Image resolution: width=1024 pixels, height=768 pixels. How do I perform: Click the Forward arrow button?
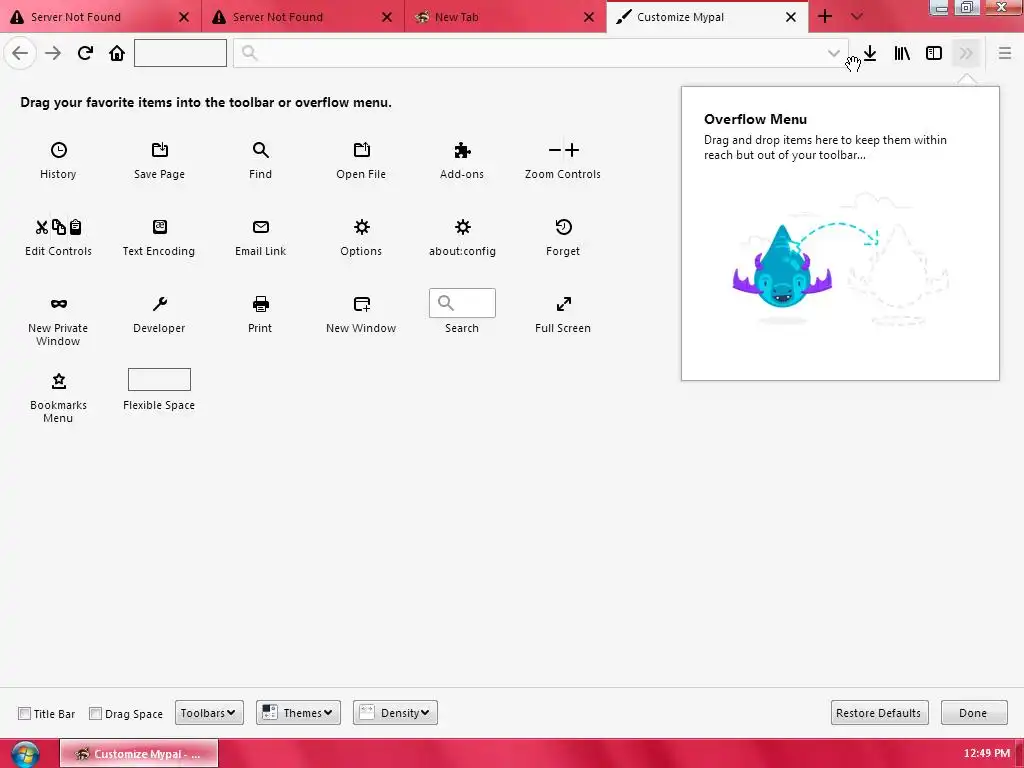click(x=53, y=53)
